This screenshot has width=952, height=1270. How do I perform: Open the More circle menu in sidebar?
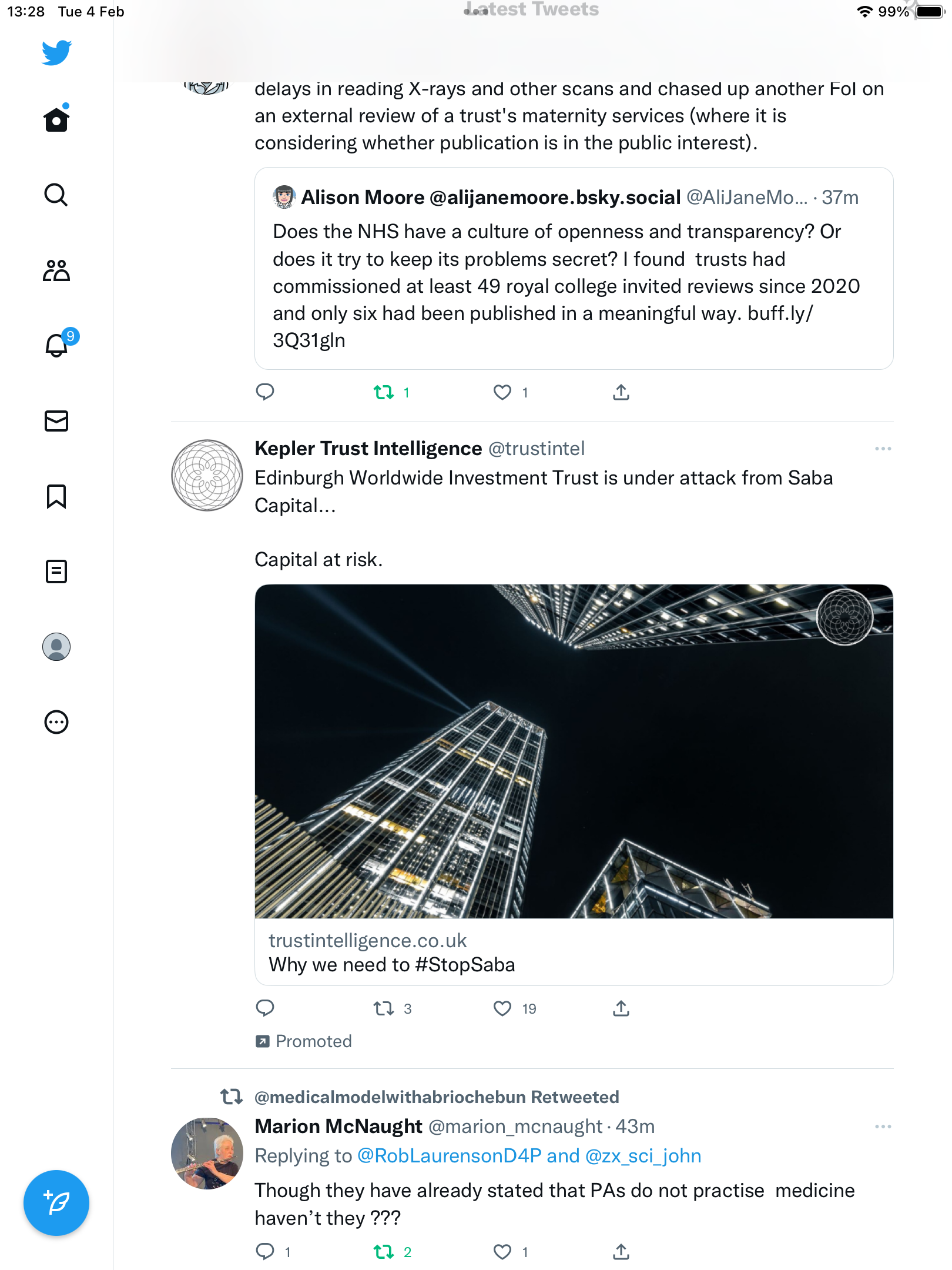point(56,722)
